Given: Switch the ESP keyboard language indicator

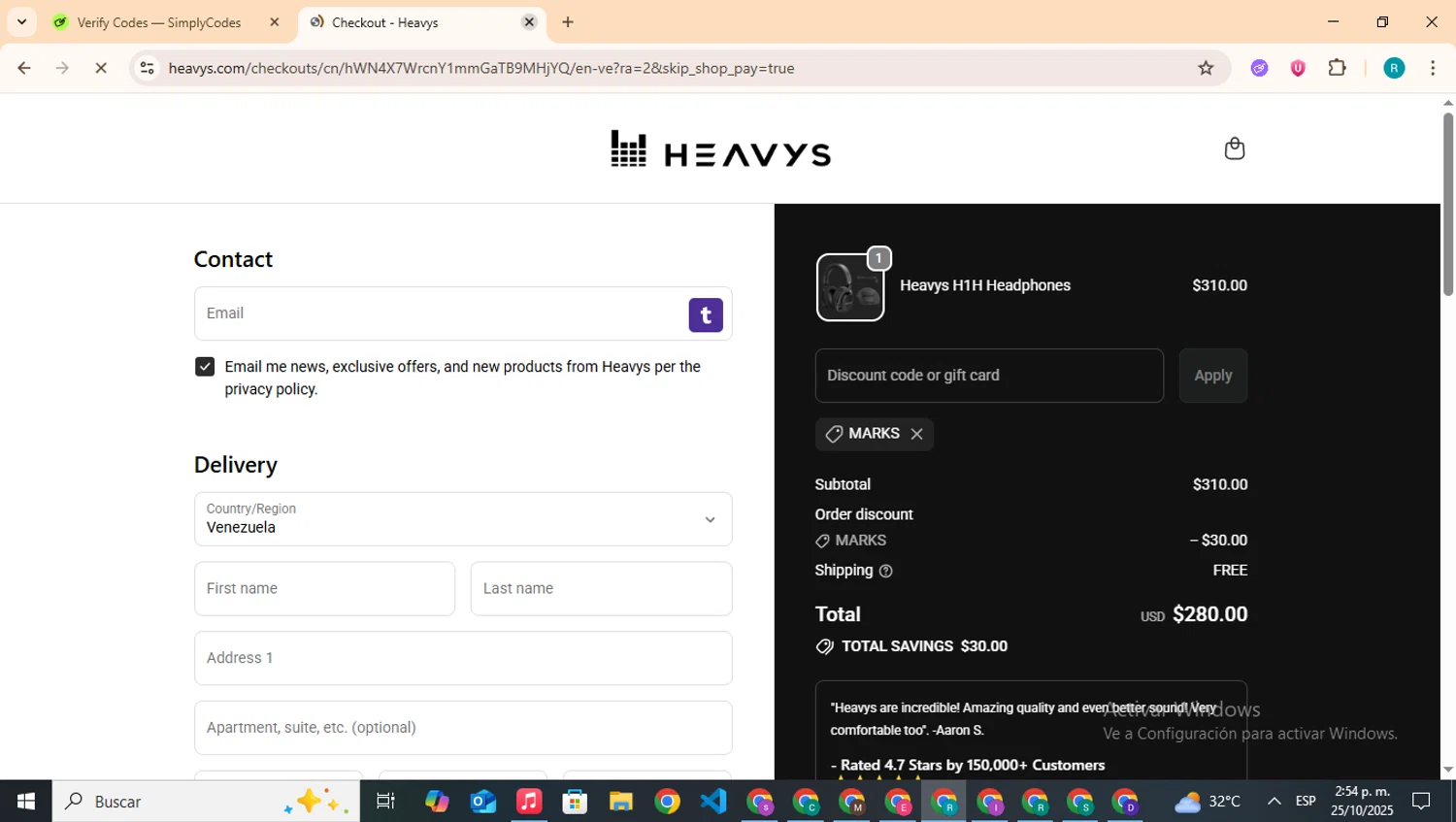Looking at the screenshot, I should 1306,801.
